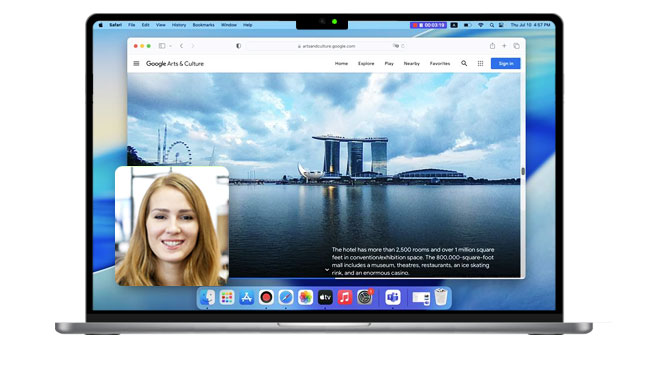645x370 pixels.
Task: Click the battery status icon
Action: (x=467, y=25)
